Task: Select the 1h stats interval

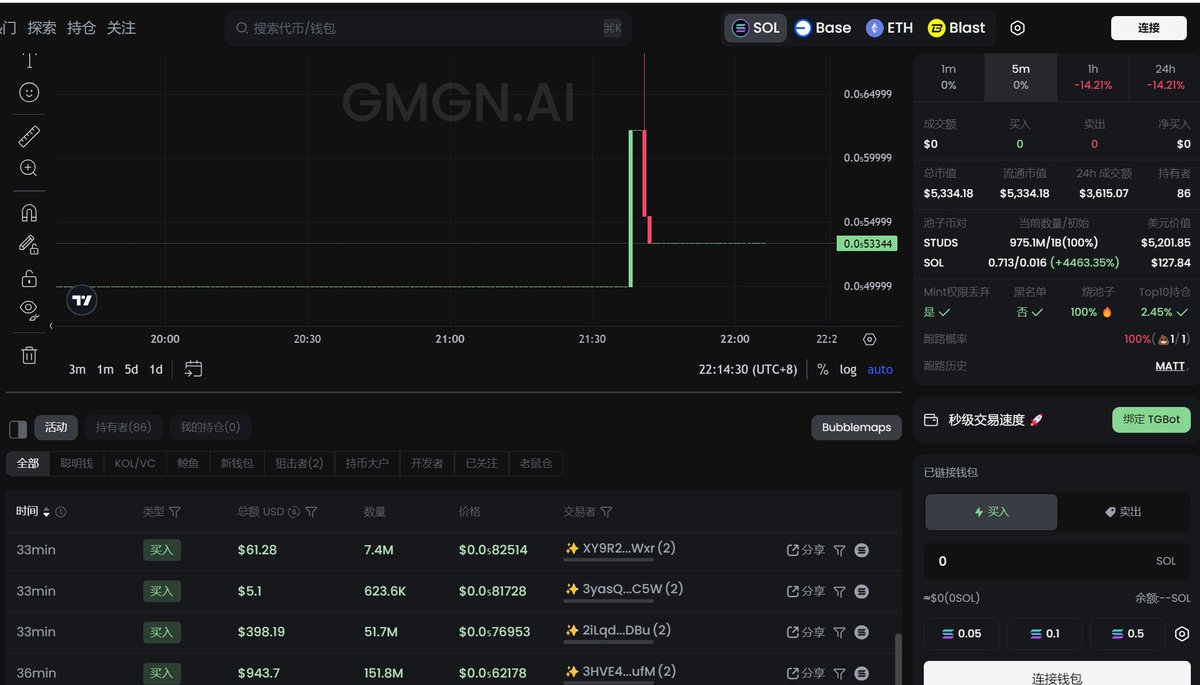Action: click(x=1092, y=77)
